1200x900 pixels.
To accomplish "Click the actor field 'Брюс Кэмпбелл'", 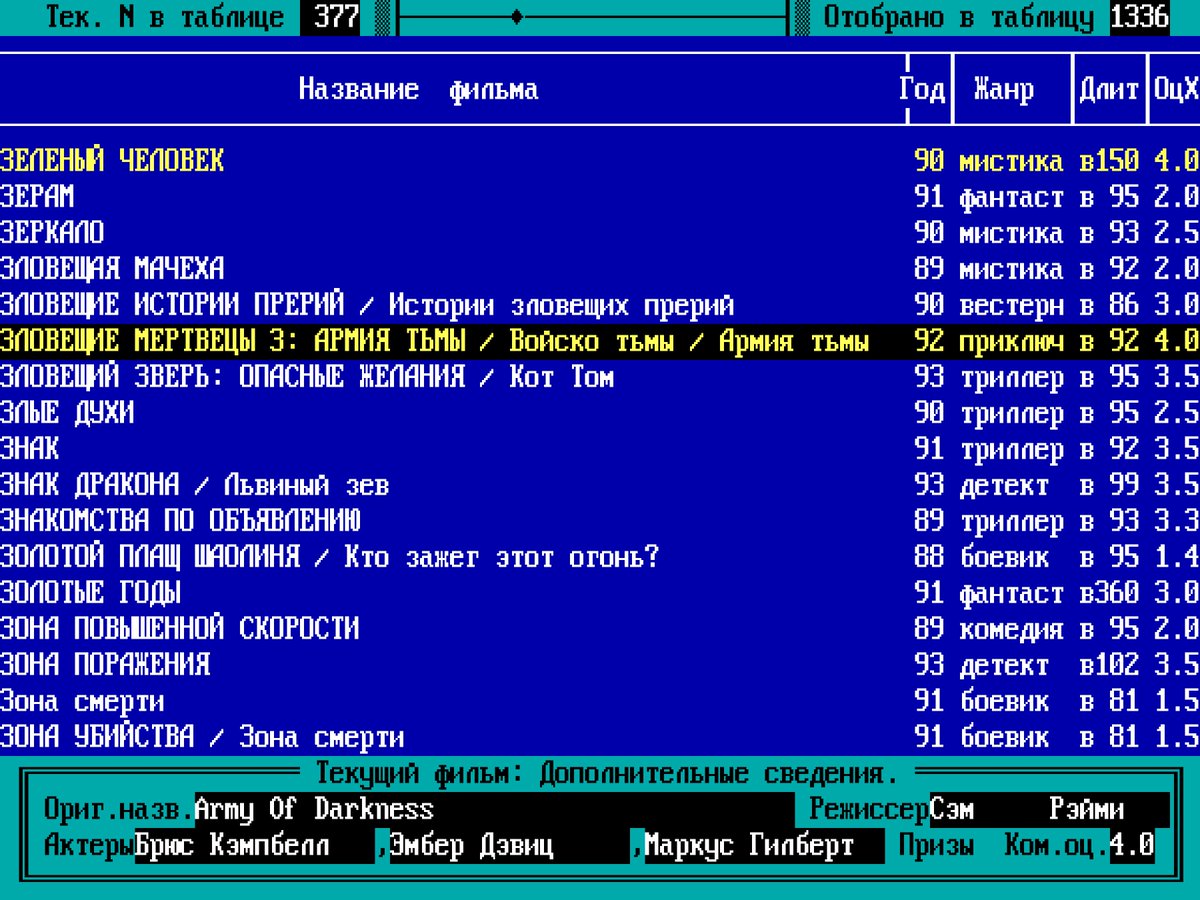I will click(255, 845).
